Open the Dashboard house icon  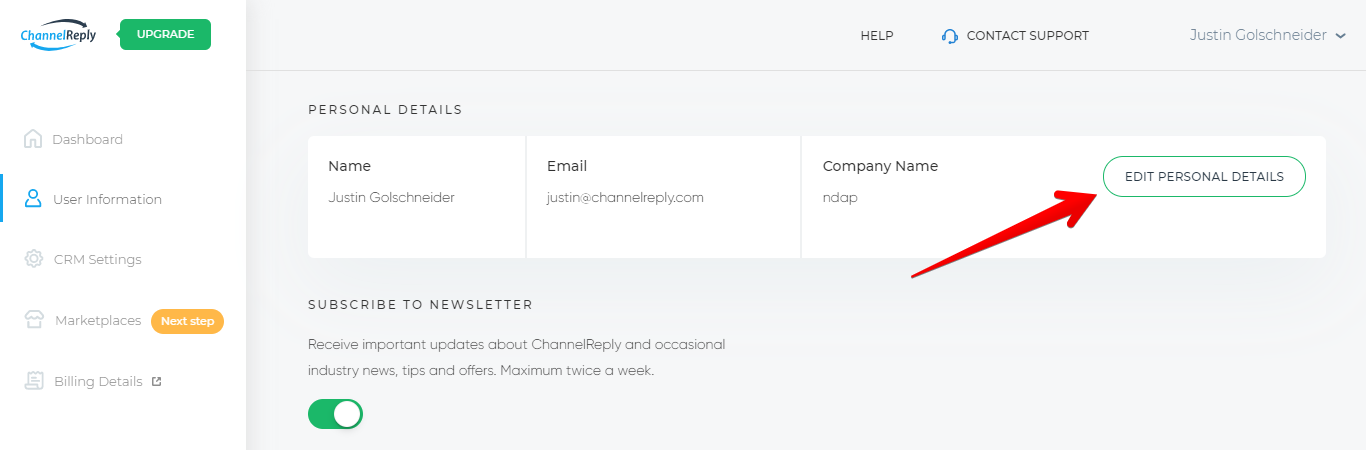(x=33, y=139)
